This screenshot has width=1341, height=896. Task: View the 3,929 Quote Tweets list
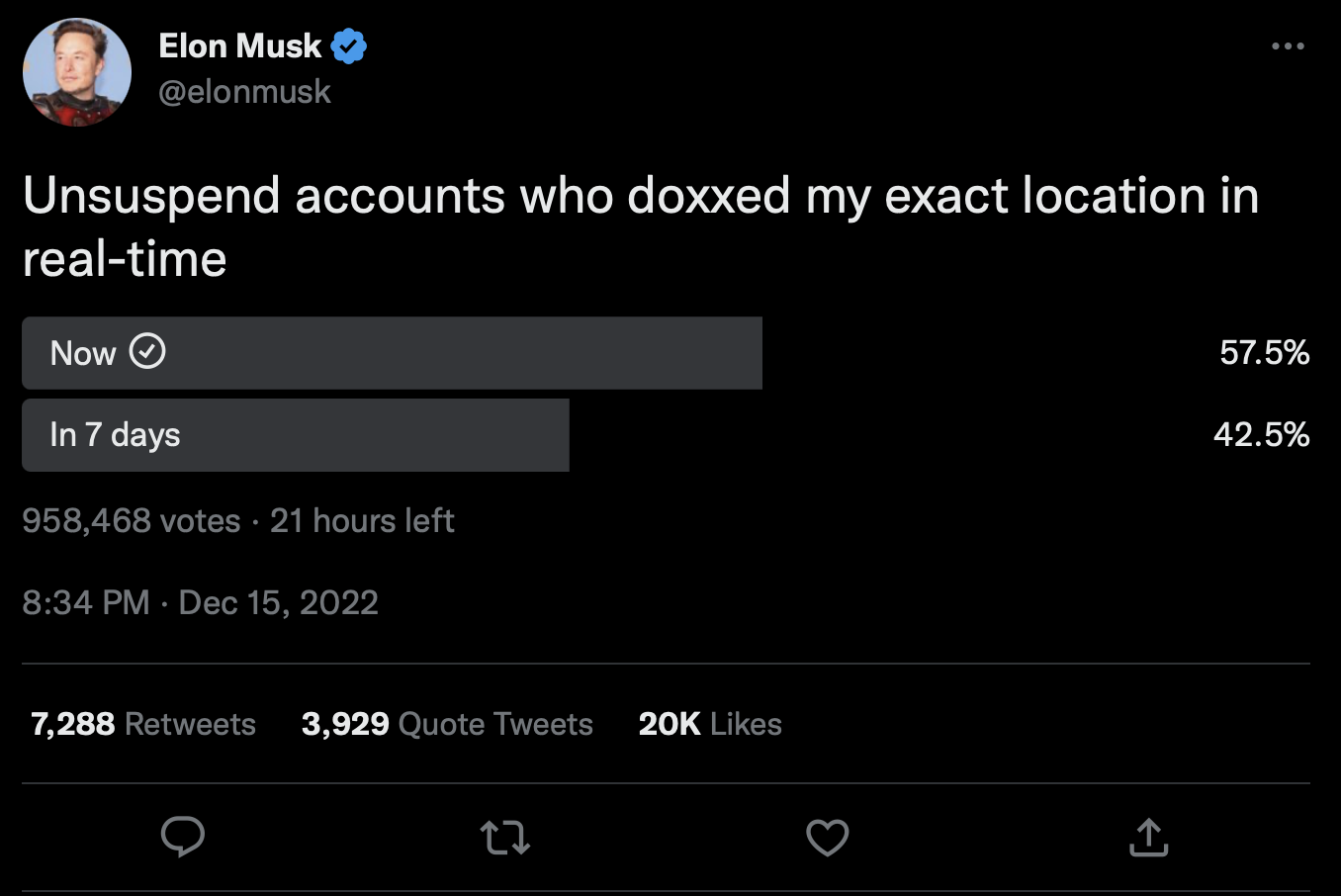click(x=447, y=724)
